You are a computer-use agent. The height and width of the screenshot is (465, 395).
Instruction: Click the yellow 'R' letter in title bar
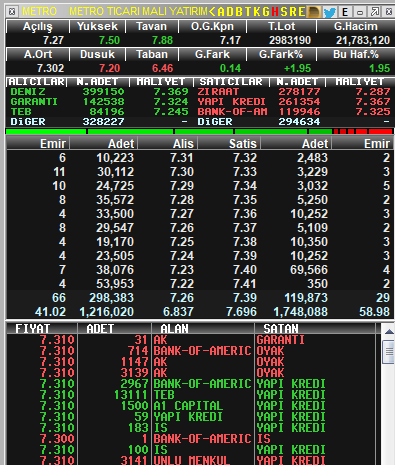(x=292, y=12)
